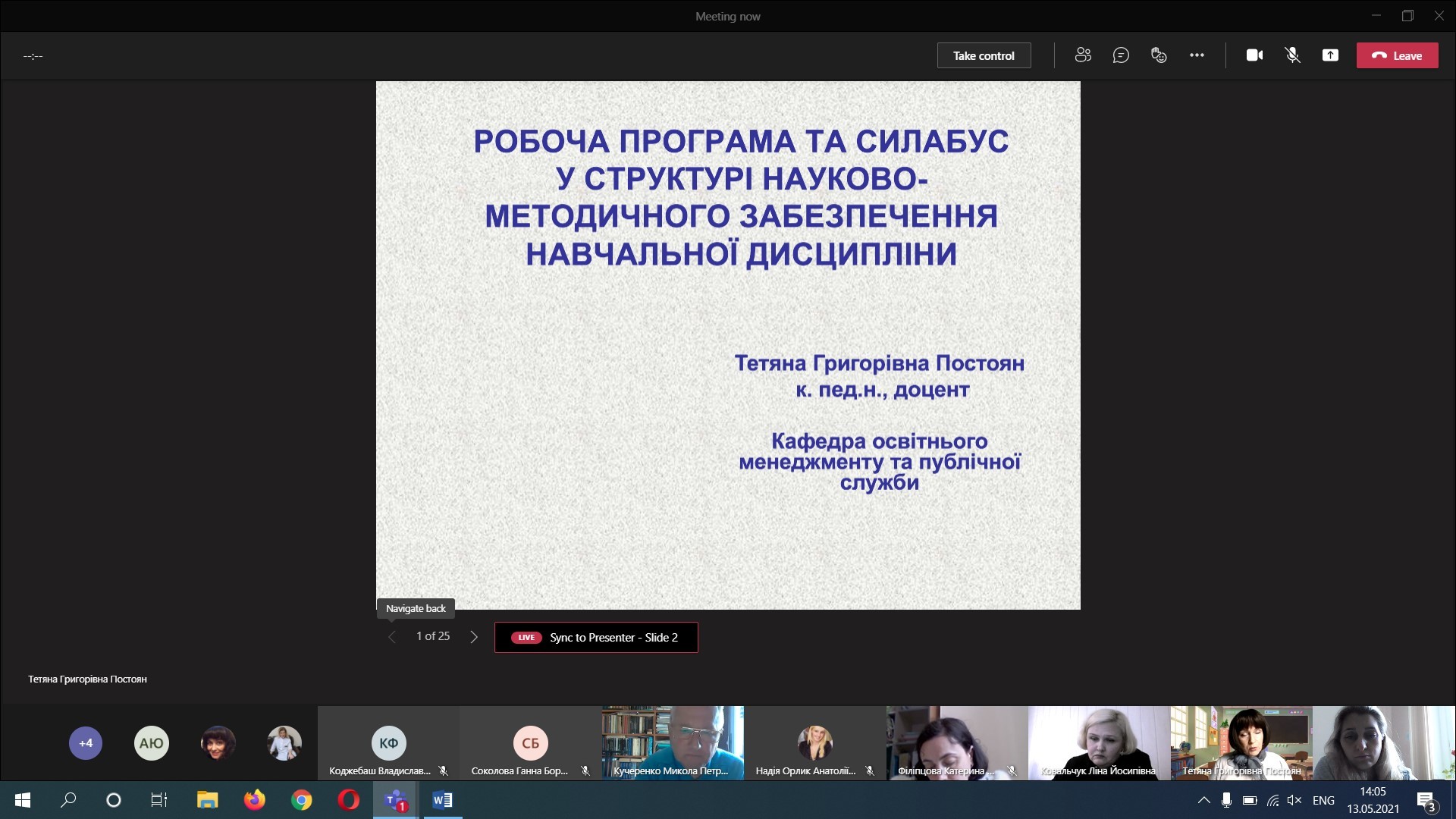1456x819 pixels.
Task: Click Sync to Presenter live button
Action: pos(596,637)
